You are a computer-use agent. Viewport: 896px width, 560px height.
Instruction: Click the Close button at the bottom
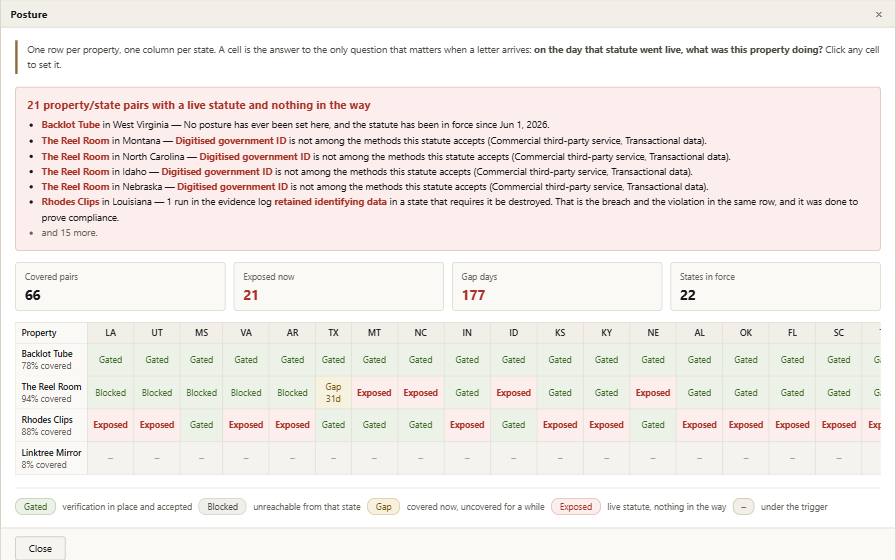click(40, 548)
